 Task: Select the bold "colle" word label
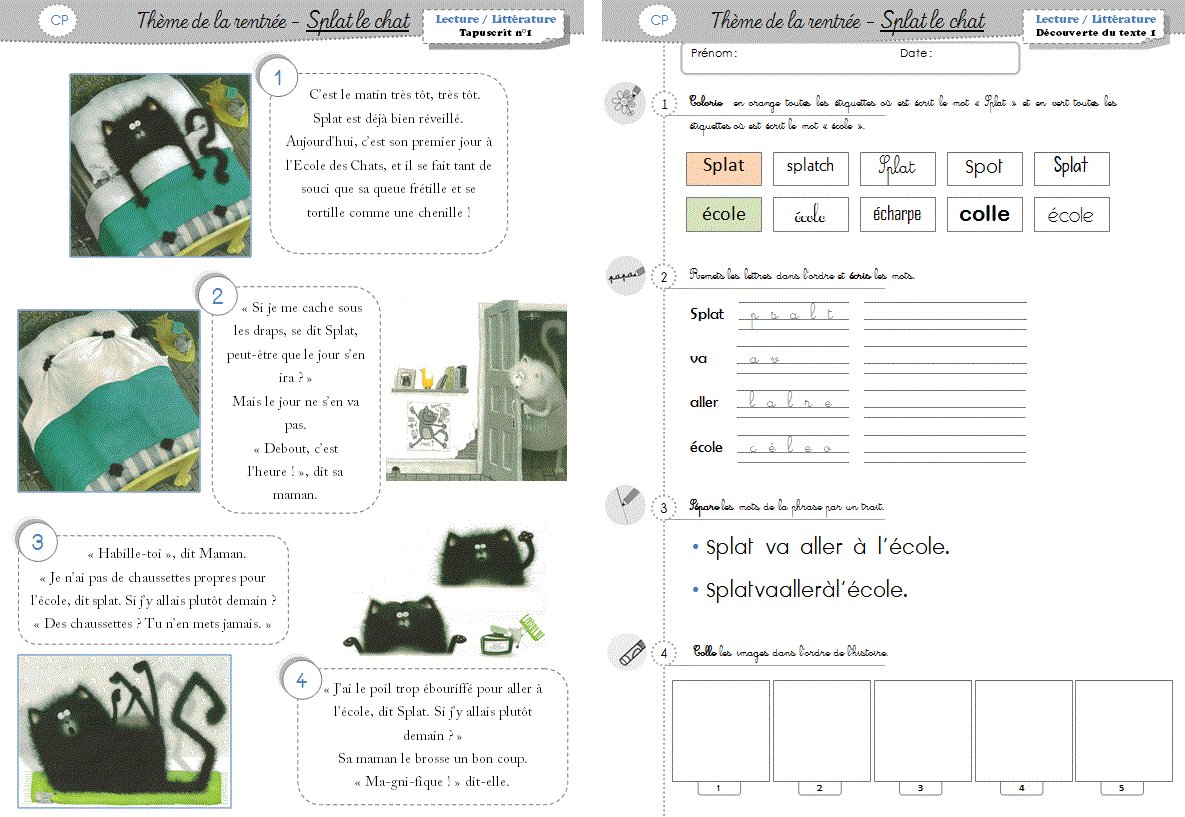pyautogui.click(x=984, y=215)
